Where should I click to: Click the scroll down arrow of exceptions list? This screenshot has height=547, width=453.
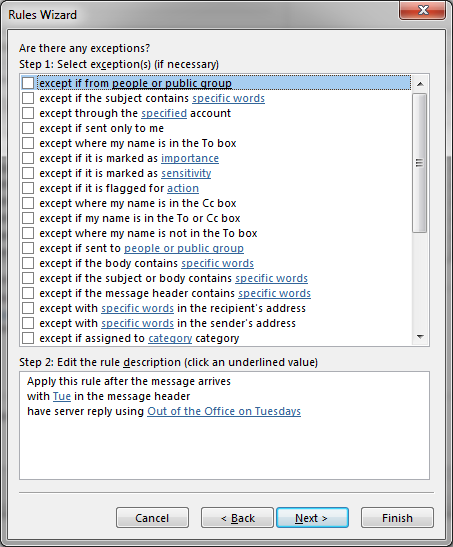(x=420, y=337)
